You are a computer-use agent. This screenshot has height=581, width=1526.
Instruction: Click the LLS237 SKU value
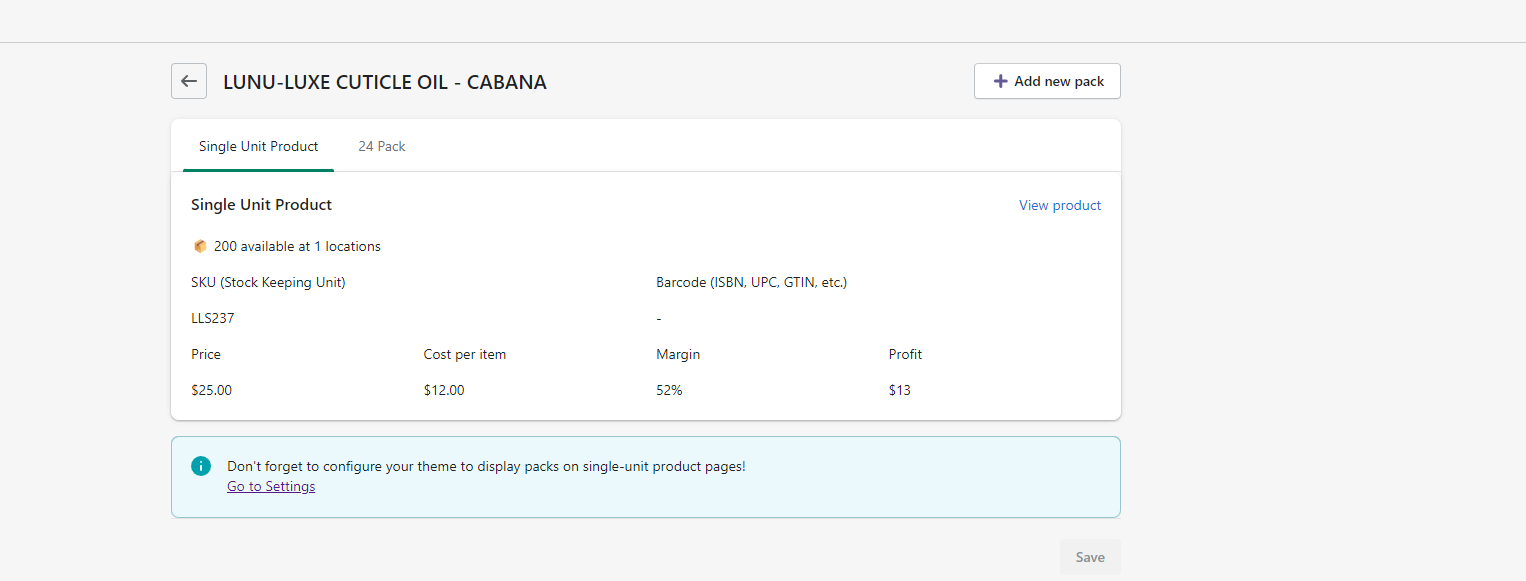213,318
